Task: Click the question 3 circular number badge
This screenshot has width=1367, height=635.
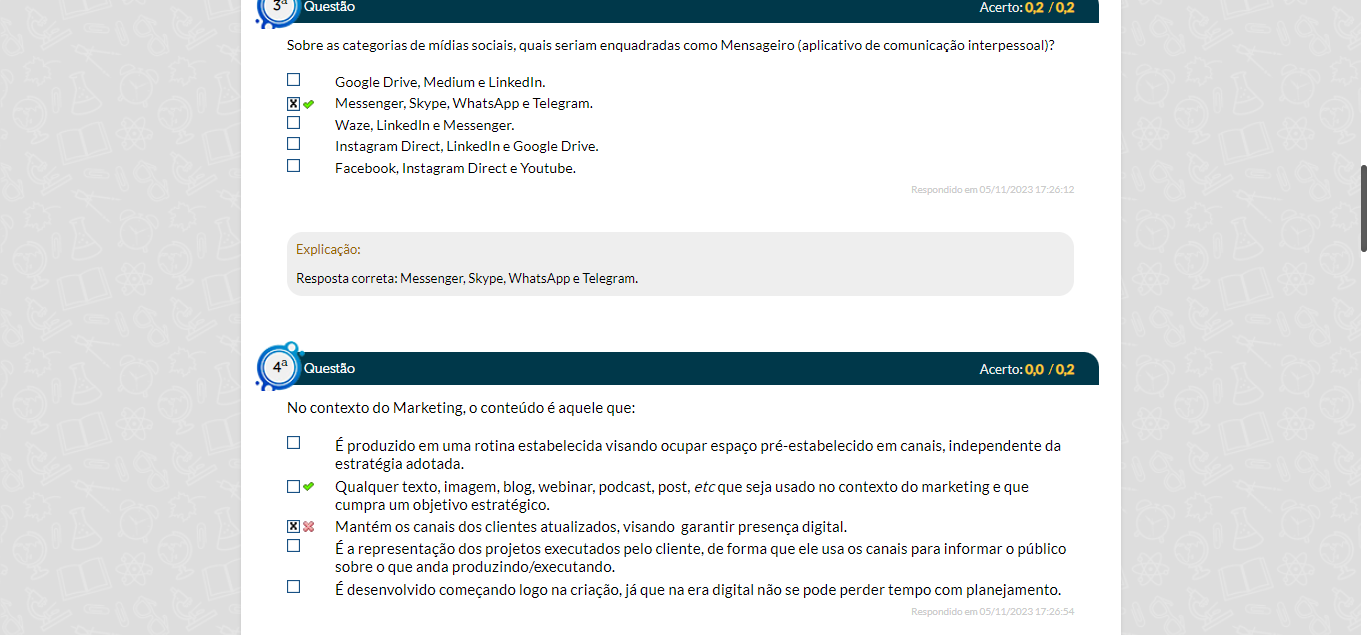Action: click(279, 8)
